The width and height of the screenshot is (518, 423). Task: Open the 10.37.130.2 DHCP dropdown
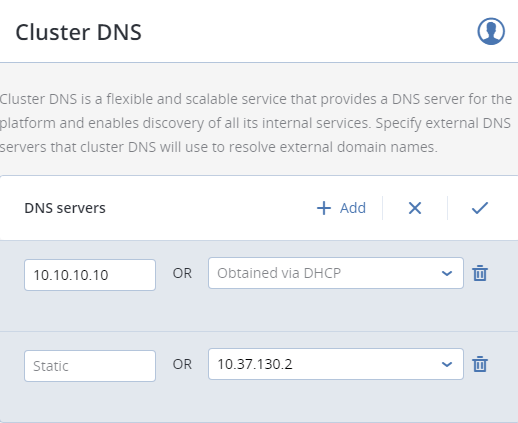336,364
